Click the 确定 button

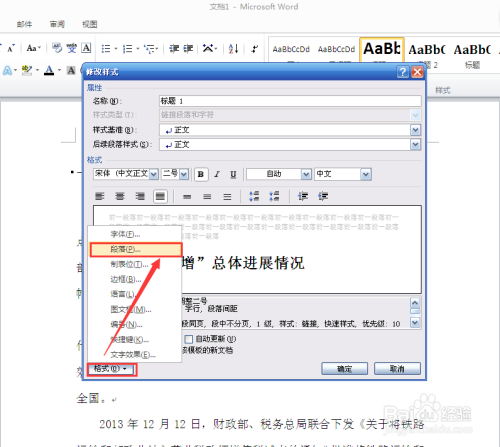click(345, 369)
